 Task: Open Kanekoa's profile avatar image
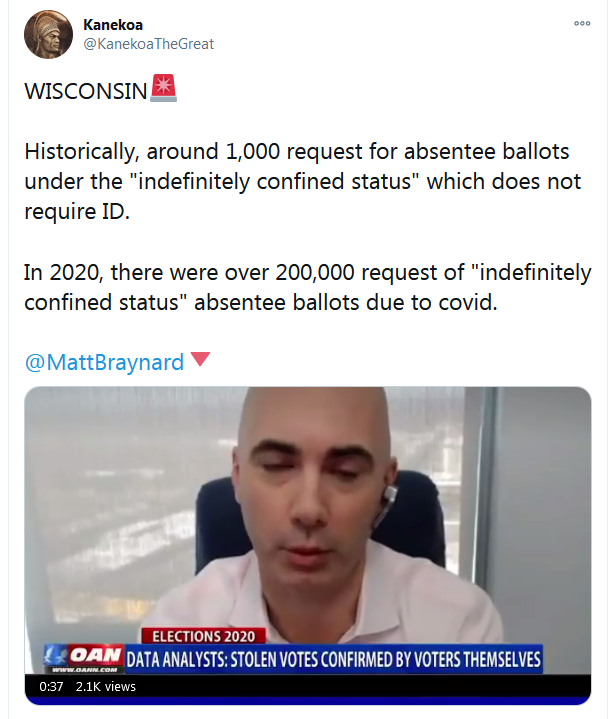click(48, 34)
